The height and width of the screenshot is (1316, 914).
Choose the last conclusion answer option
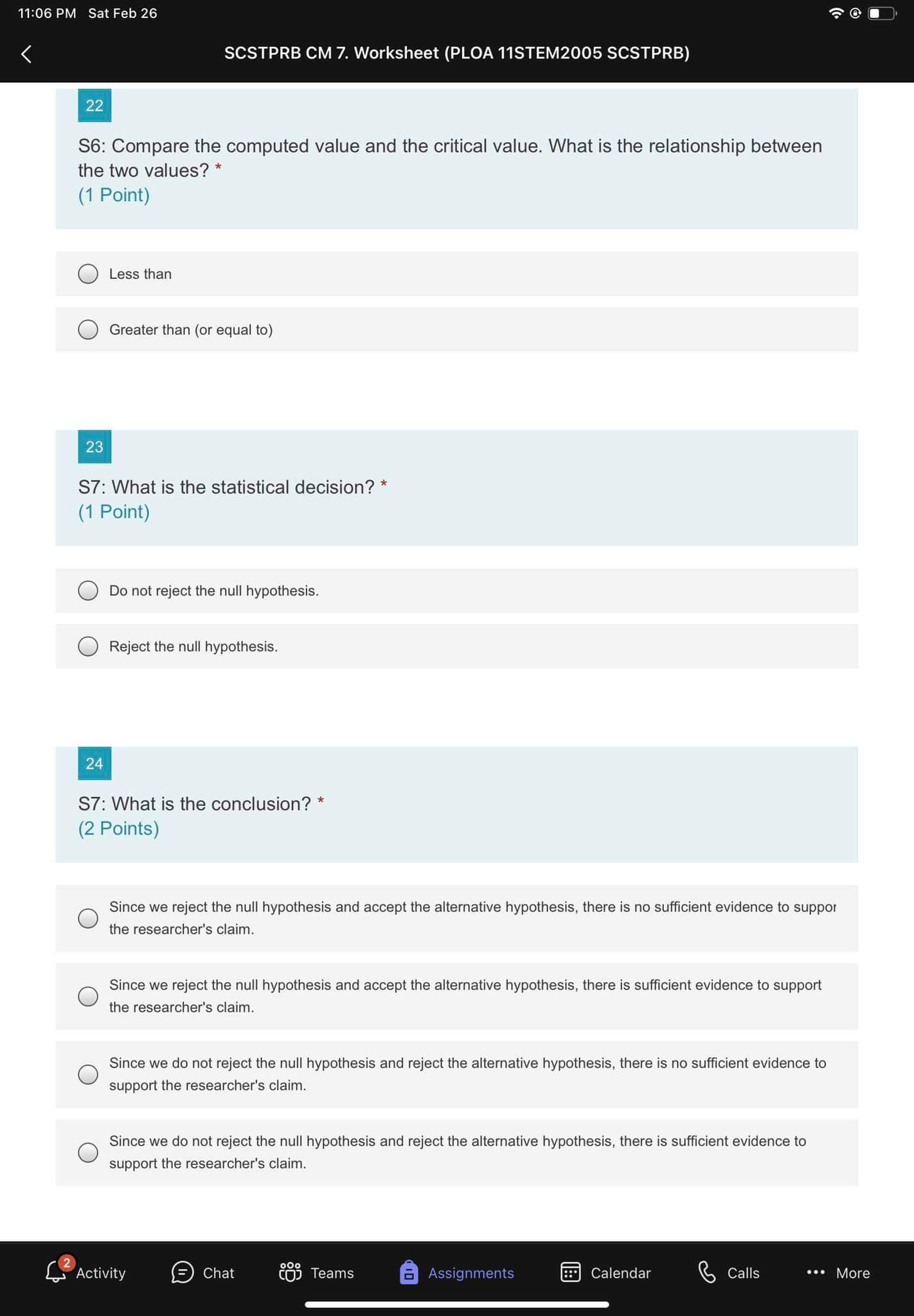(88, 1151)
